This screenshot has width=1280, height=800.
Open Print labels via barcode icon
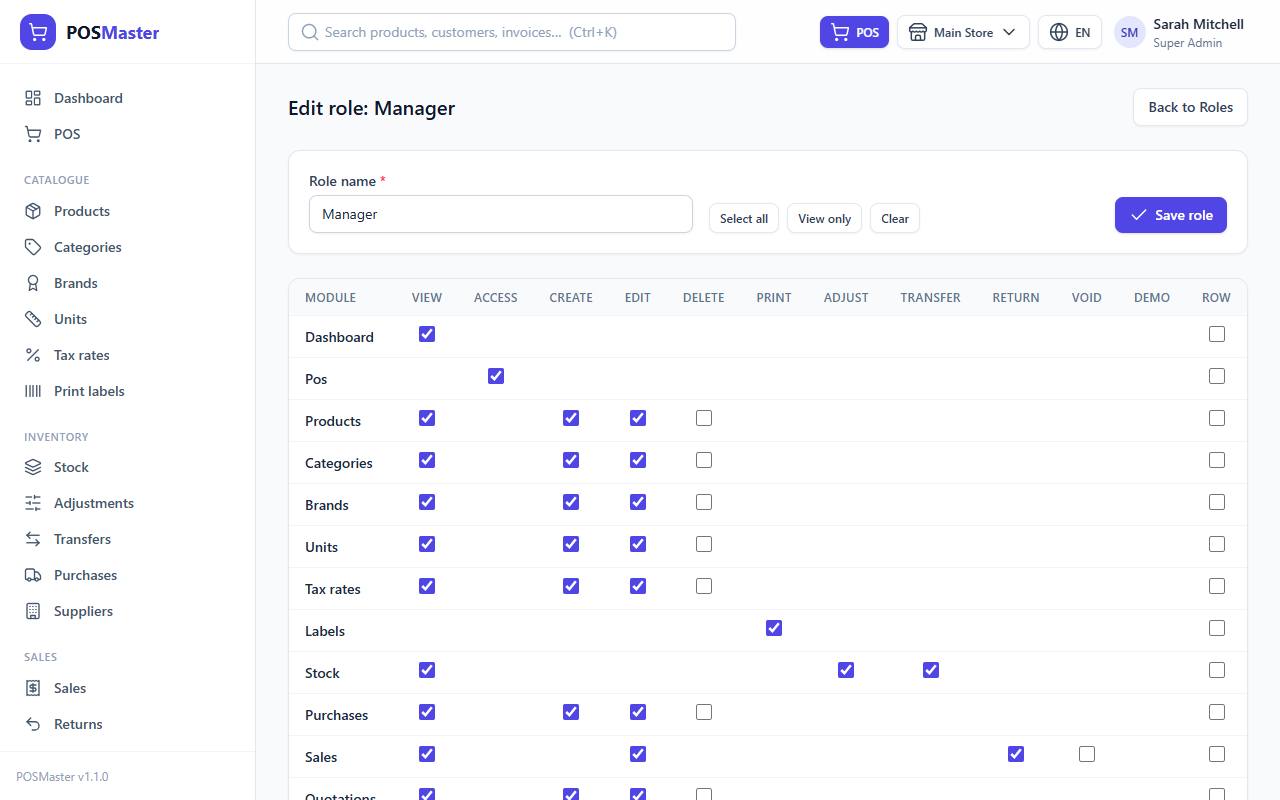[33, 391]
